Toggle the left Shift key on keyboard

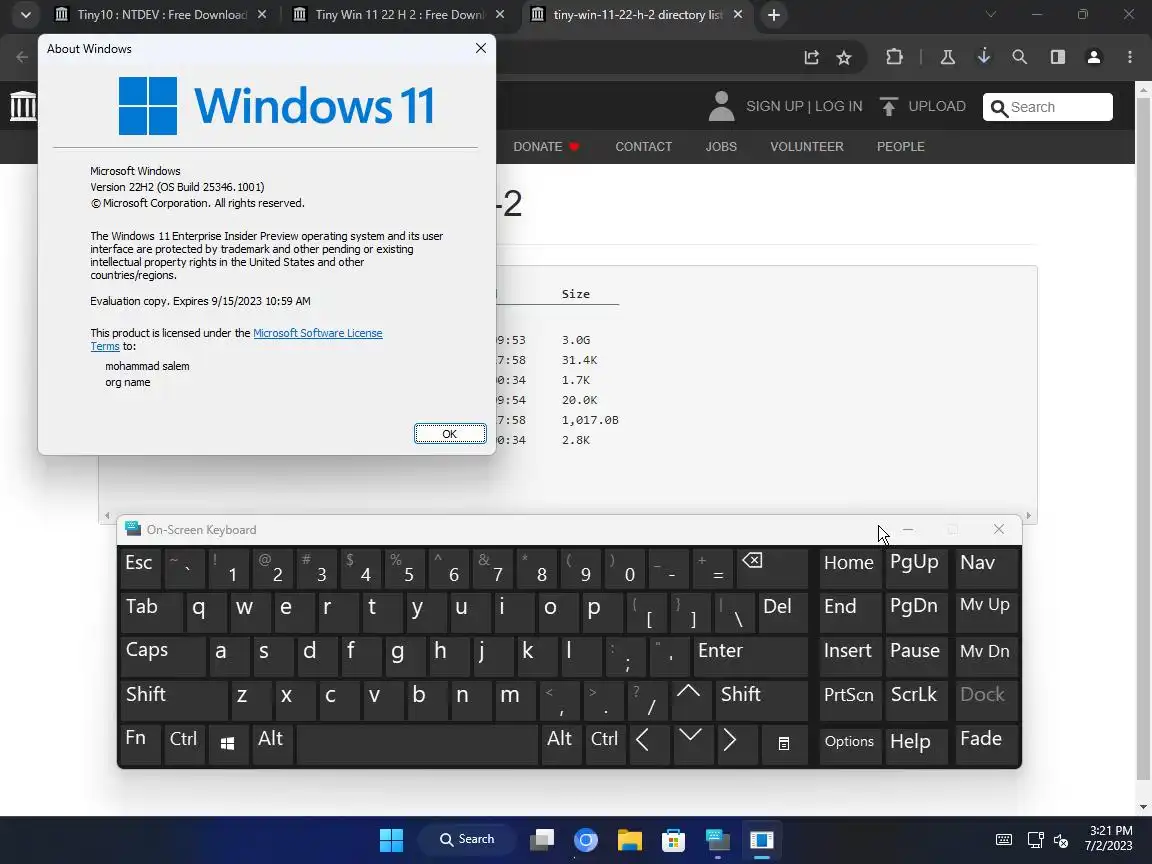coord(173,699)
